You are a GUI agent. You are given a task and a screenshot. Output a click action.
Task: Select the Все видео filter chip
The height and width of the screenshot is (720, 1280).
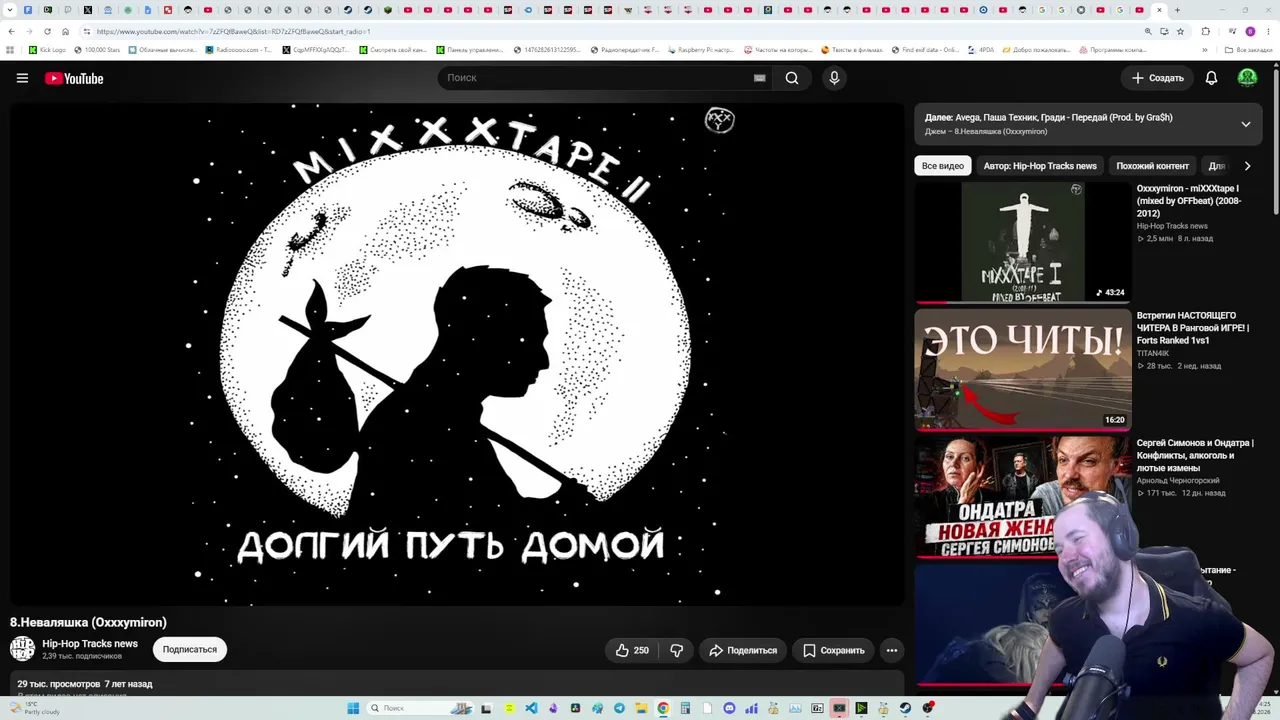943,166
